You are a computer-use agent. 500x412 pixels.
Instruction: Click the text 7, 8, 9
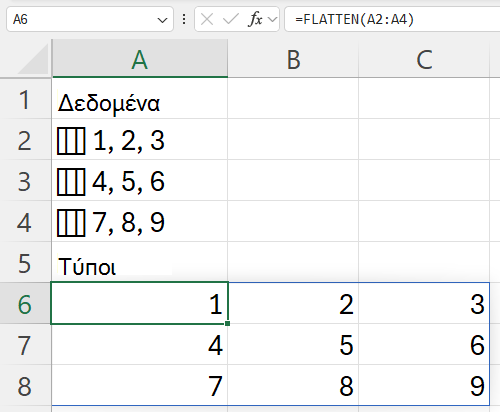tap(128, 223)
